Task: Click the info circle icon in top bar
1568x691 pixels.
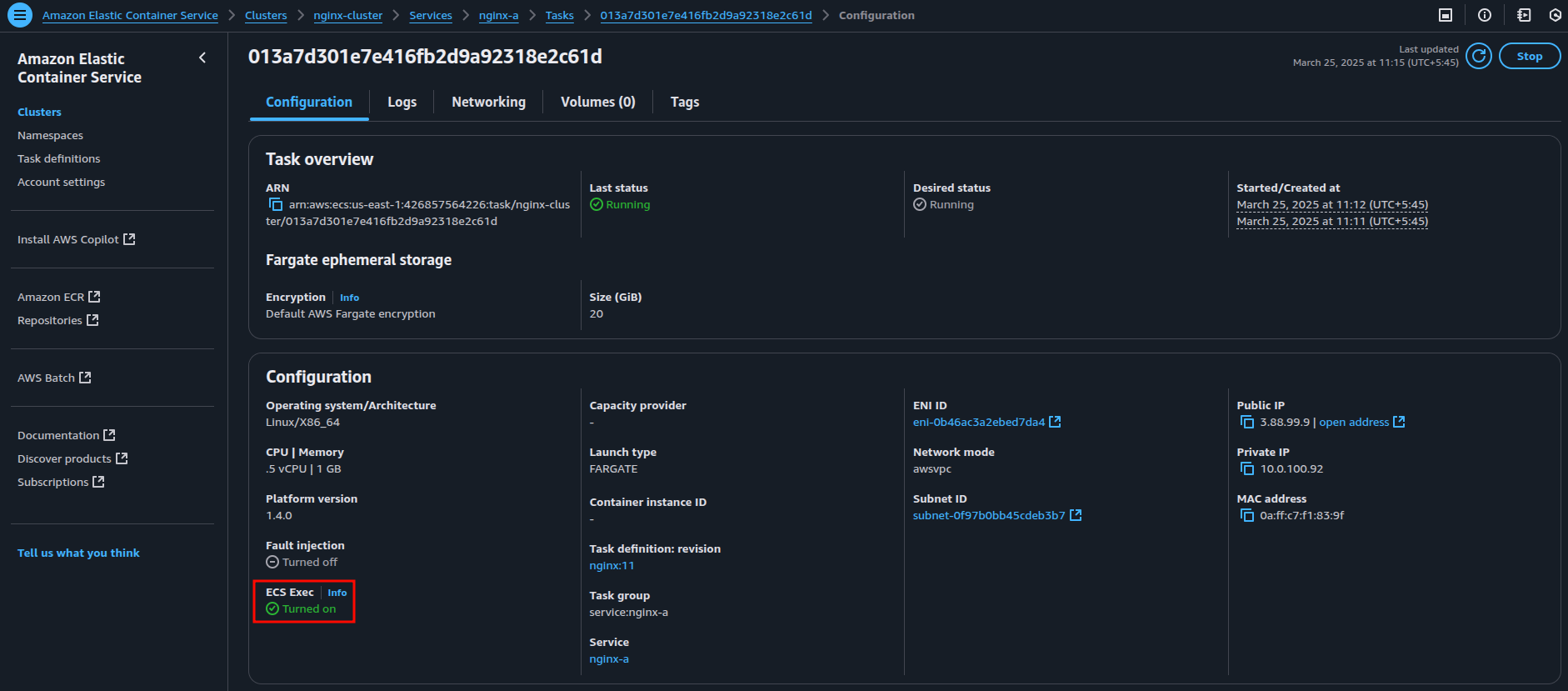Action: [1485, 15]
